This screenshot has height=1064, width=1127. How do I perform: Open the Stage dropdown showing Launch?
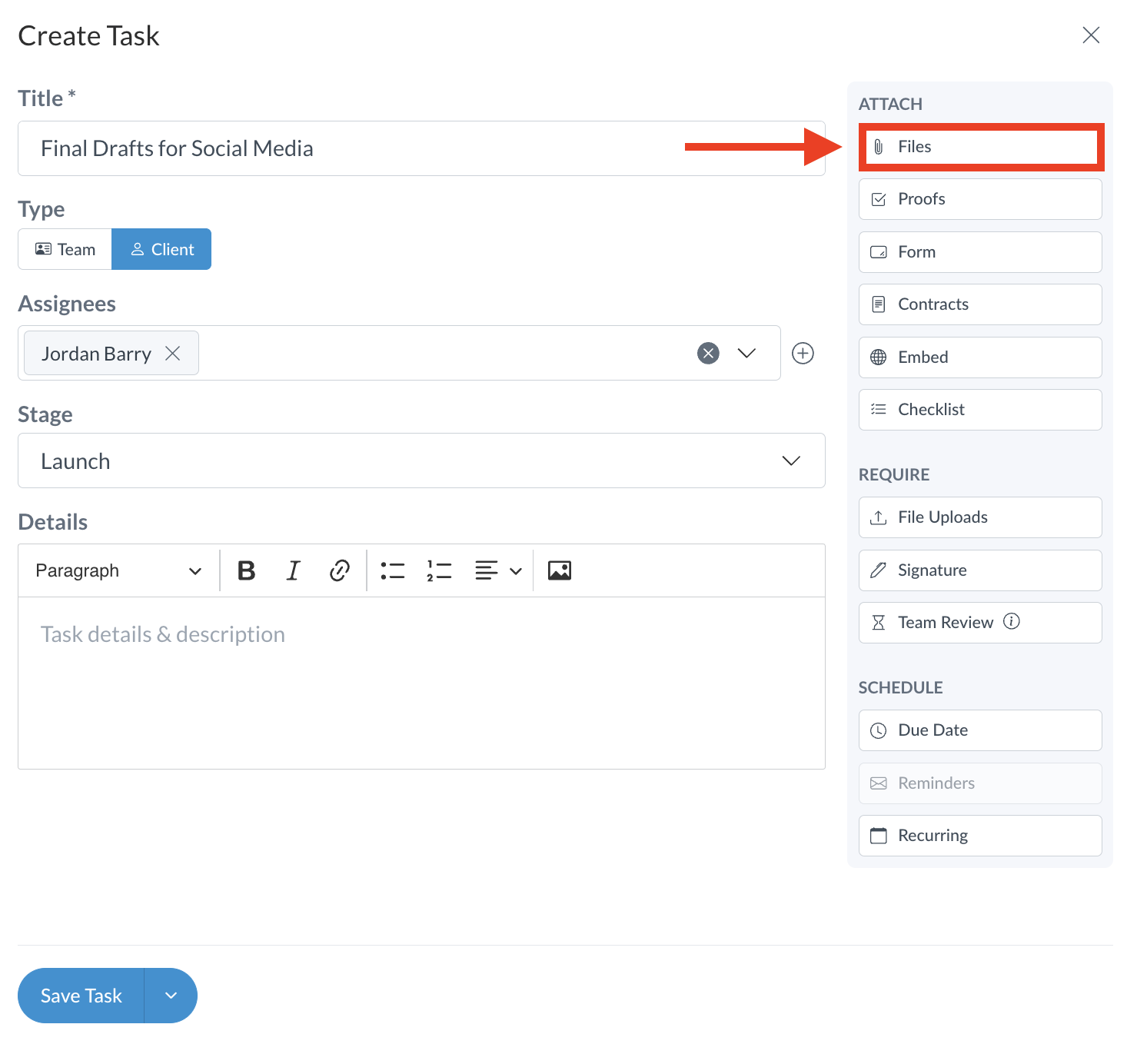pyautogui.click(x=421, y=461)
